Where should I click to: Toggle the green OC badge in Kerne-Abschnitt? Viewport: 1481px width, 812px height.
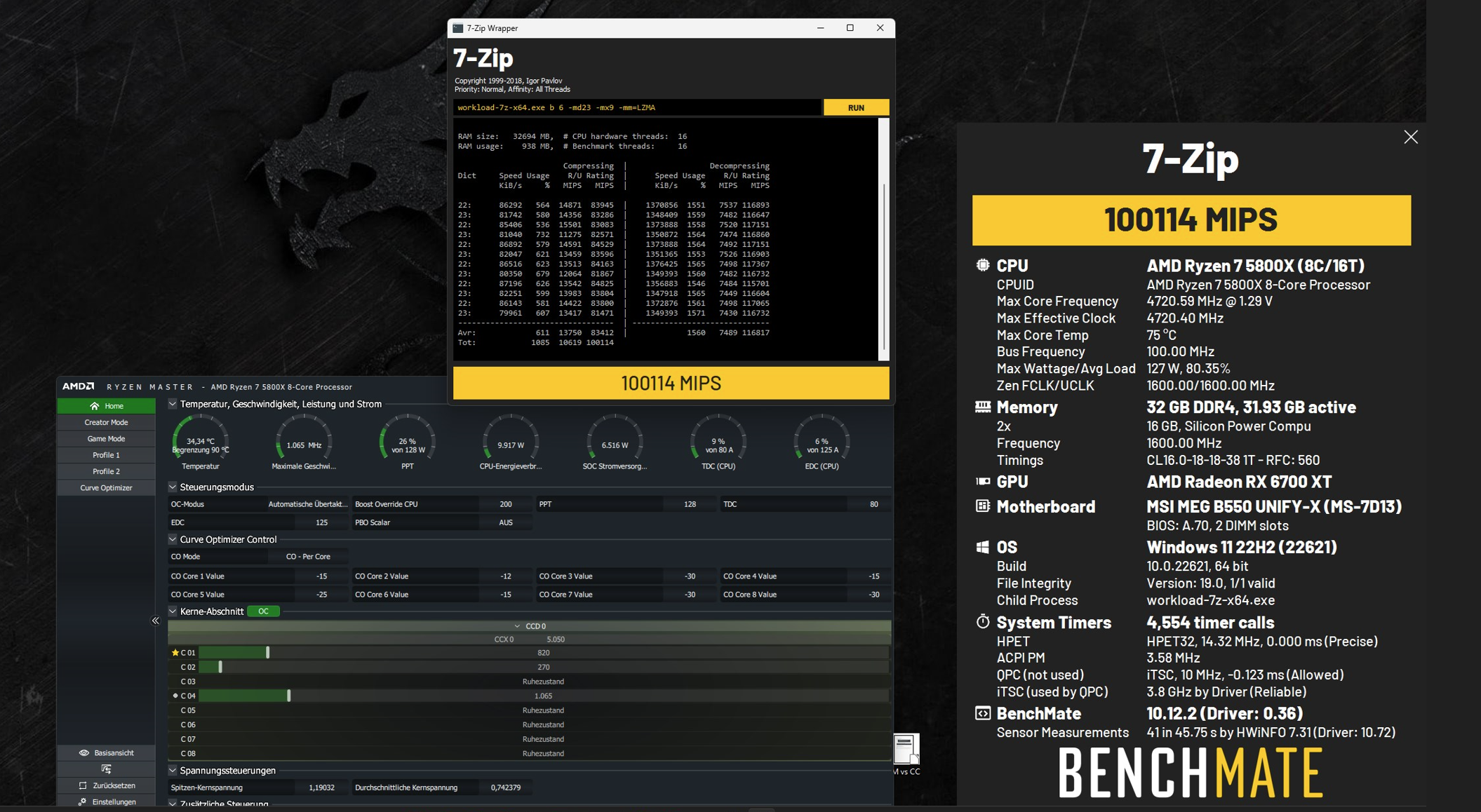point(263,611)
